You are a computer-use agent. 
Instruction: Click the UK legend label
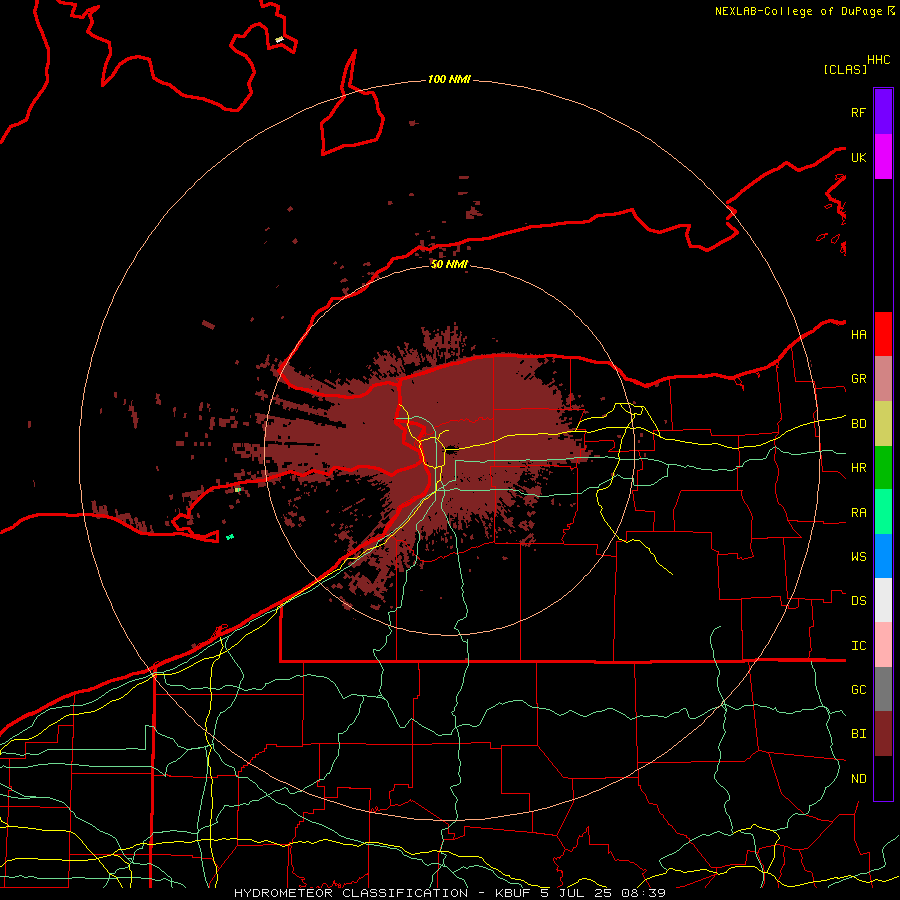pos(858,157)
